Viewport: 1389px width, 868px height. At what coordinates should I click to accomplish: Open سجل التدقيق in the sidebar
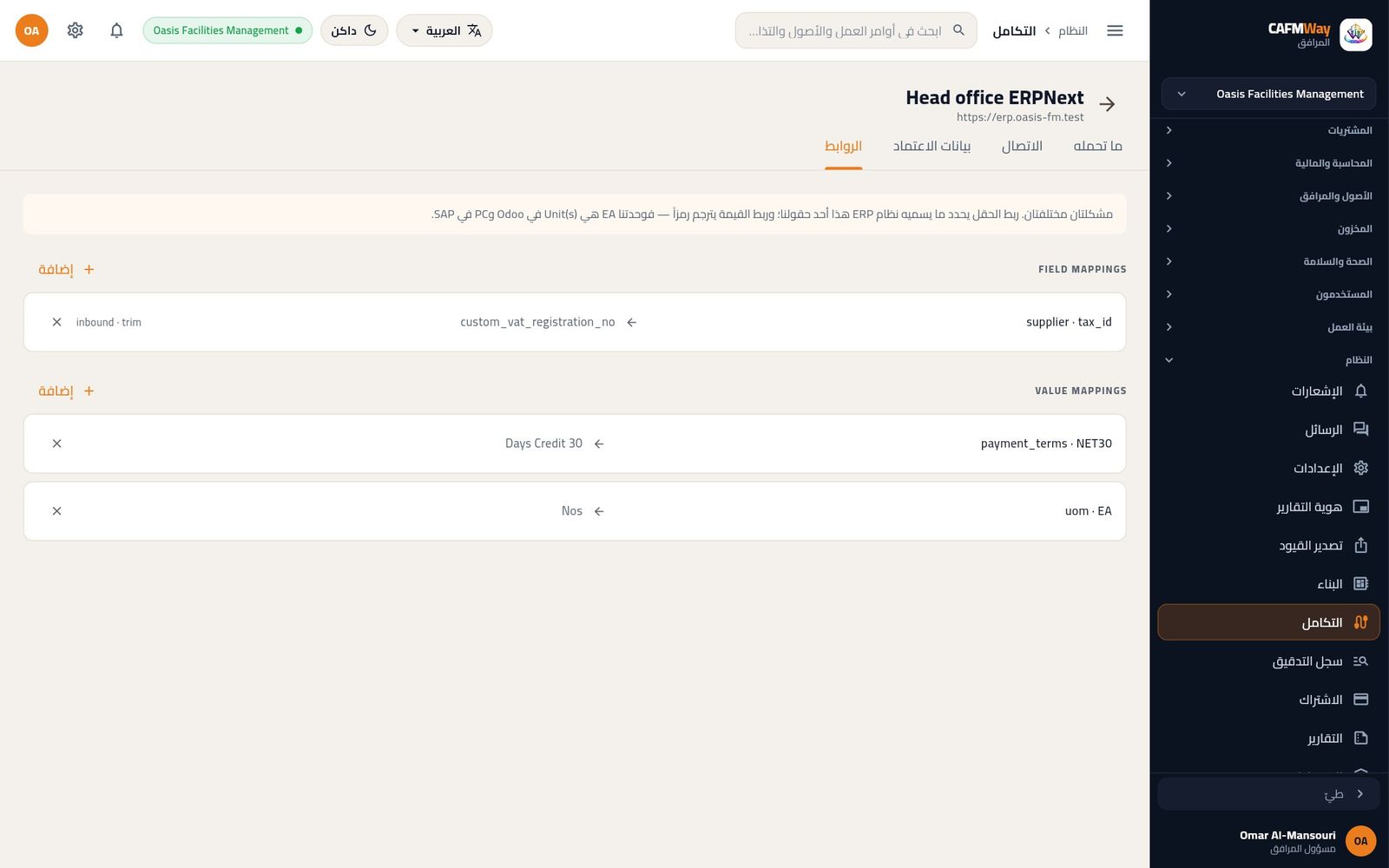point(1268,661)
